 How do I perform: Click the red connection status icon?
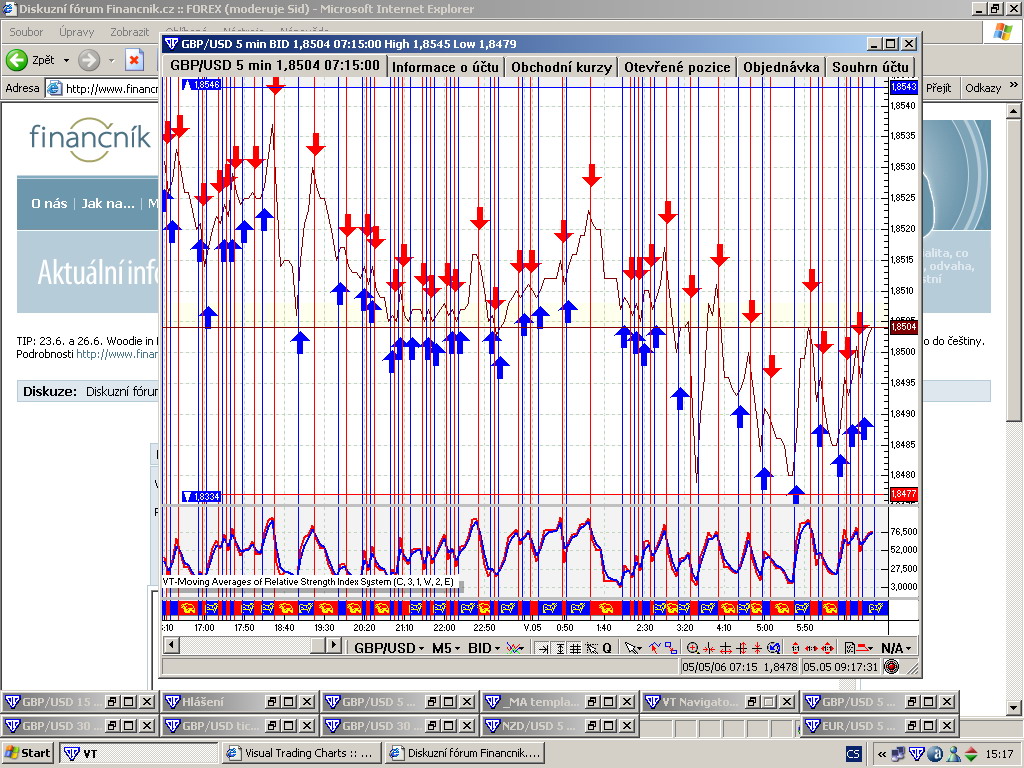coord(891,666)
